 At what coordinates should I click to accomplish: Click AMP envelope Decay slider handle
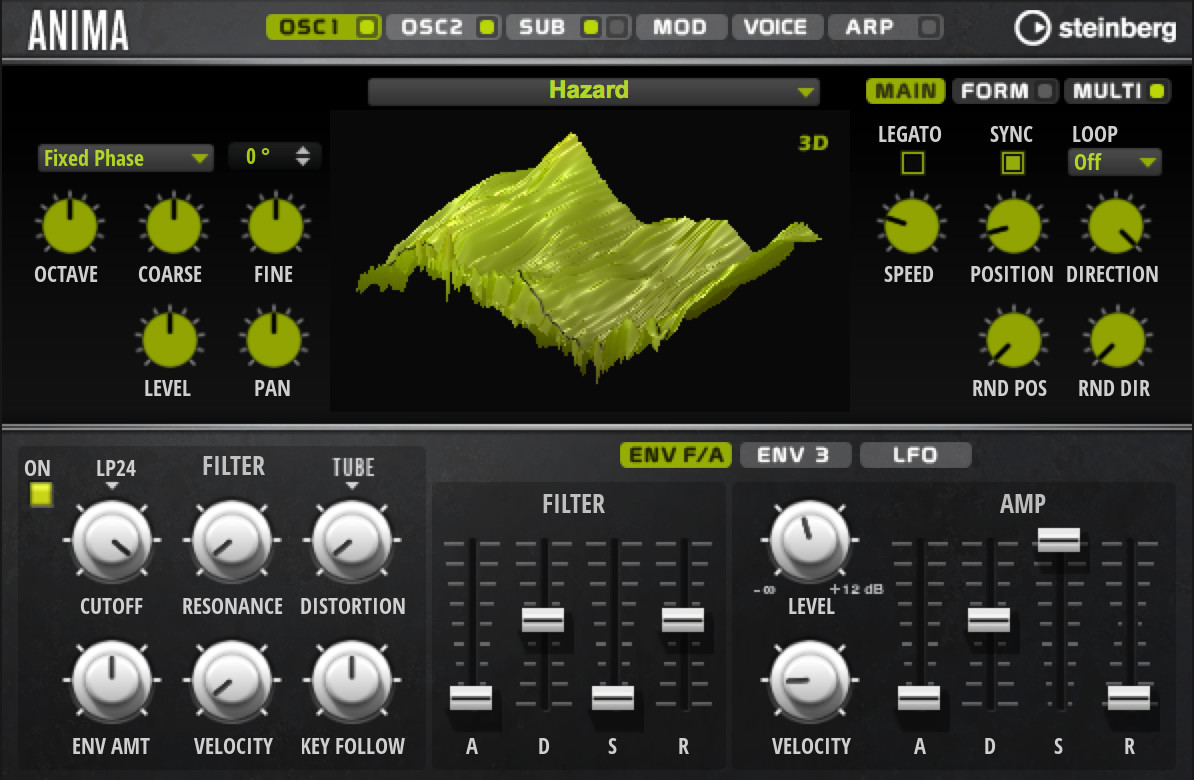tap(989, 620)
